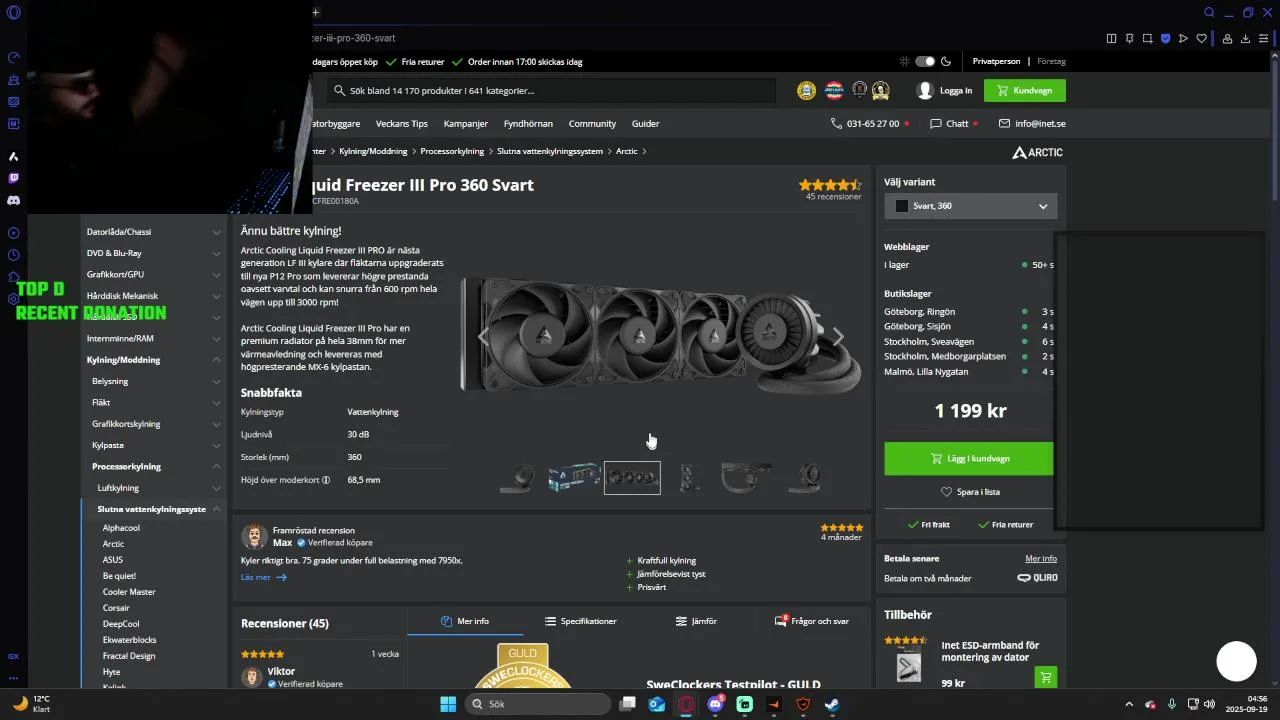The image size is (1280, 720).
Task: Expand Grafikkort/GPU category
Action: 216,274
